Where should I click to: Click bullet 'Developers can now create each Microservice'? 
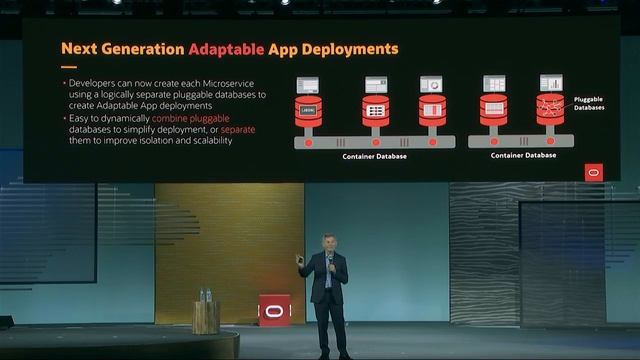pyautogui.click(x=161, y=83)
